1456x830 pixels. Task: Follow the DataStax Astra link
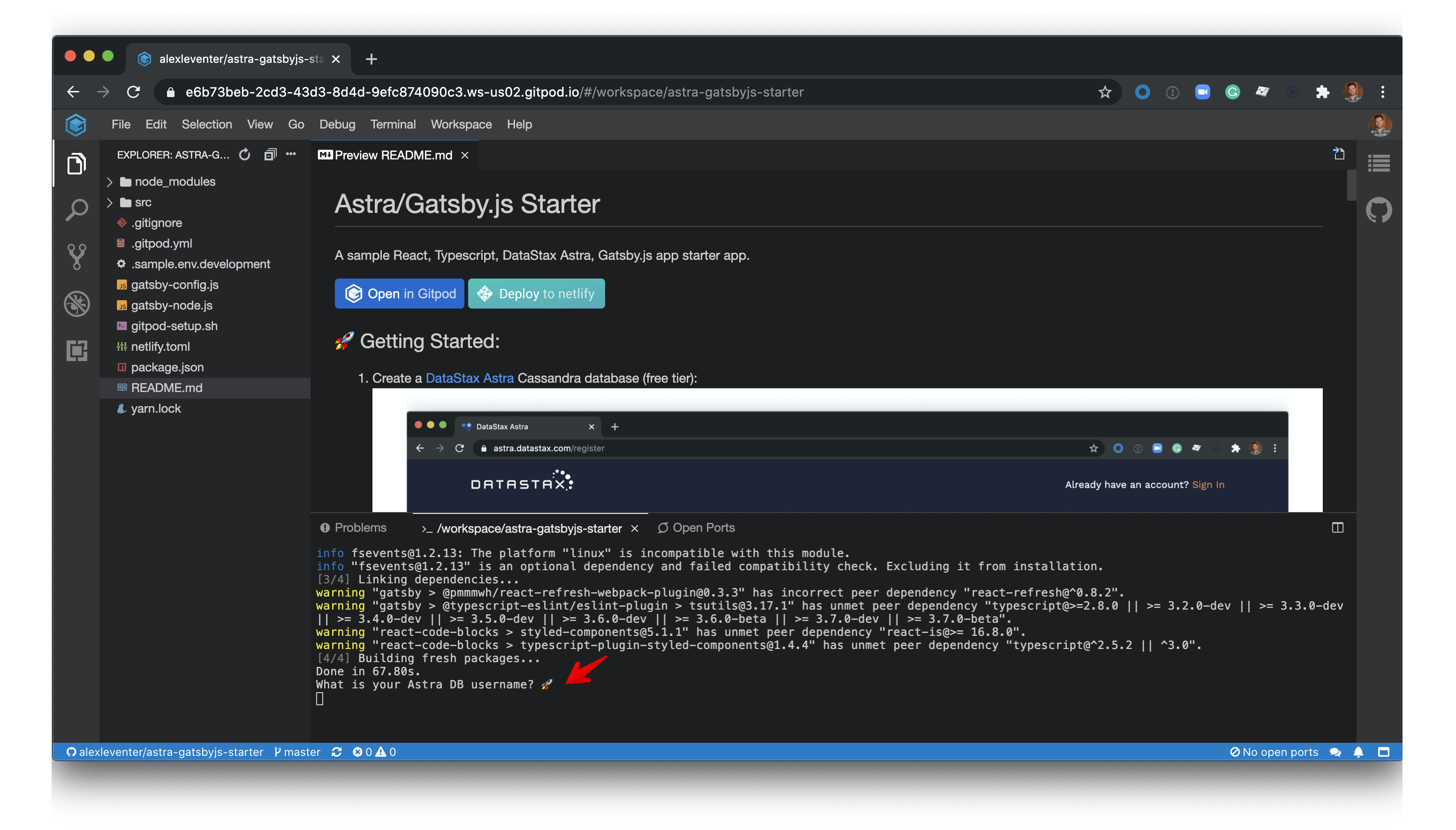pyautogui.click(x=470, y=378)
